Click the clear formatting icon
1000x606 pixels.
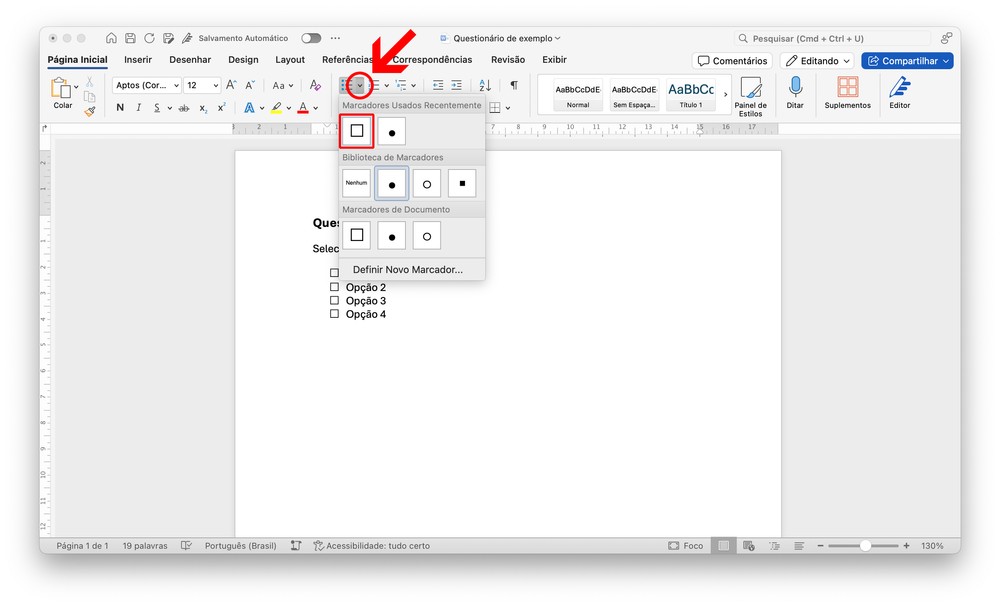tap(315, 85)
